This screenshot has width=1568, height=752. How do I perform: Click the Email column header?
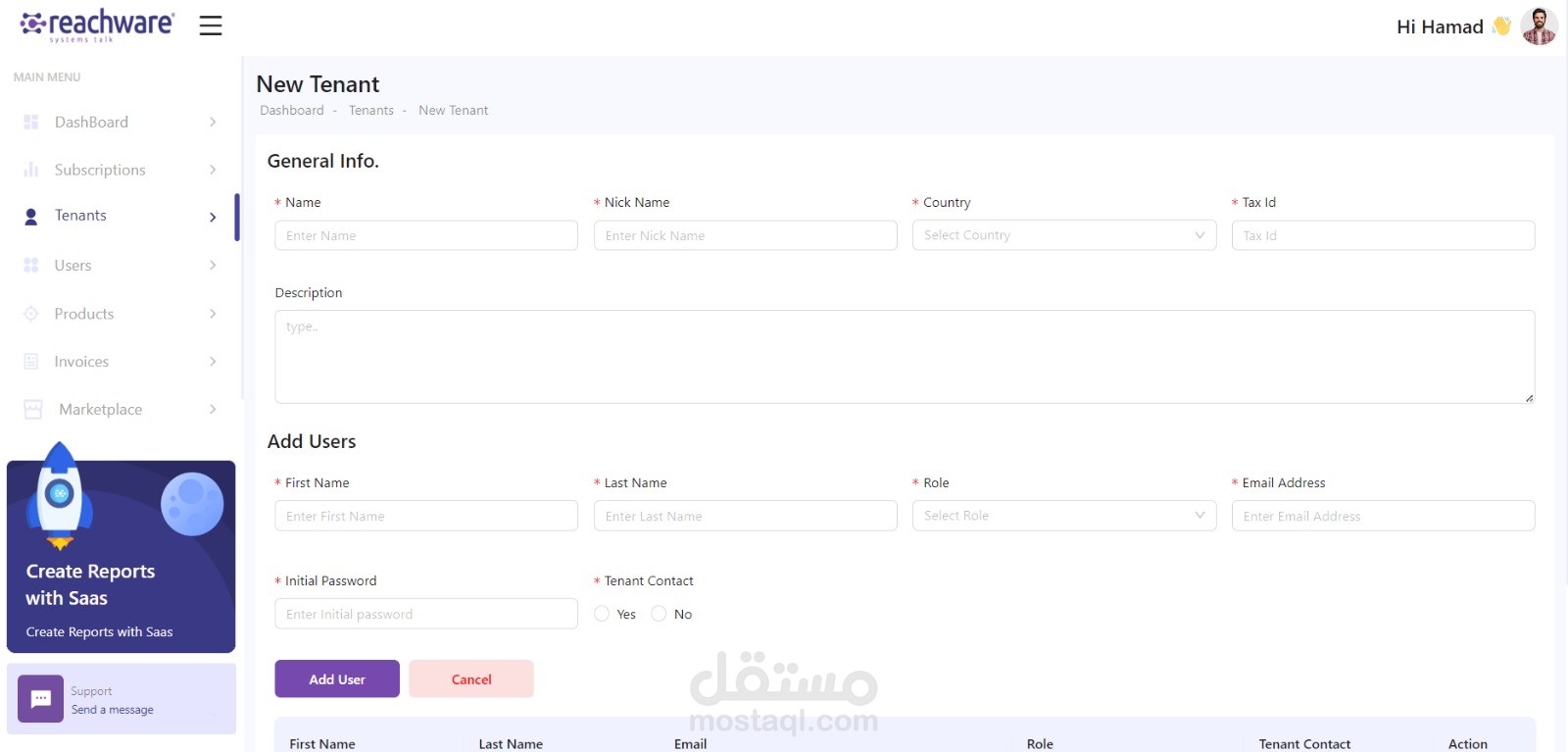tap(690, 744)
